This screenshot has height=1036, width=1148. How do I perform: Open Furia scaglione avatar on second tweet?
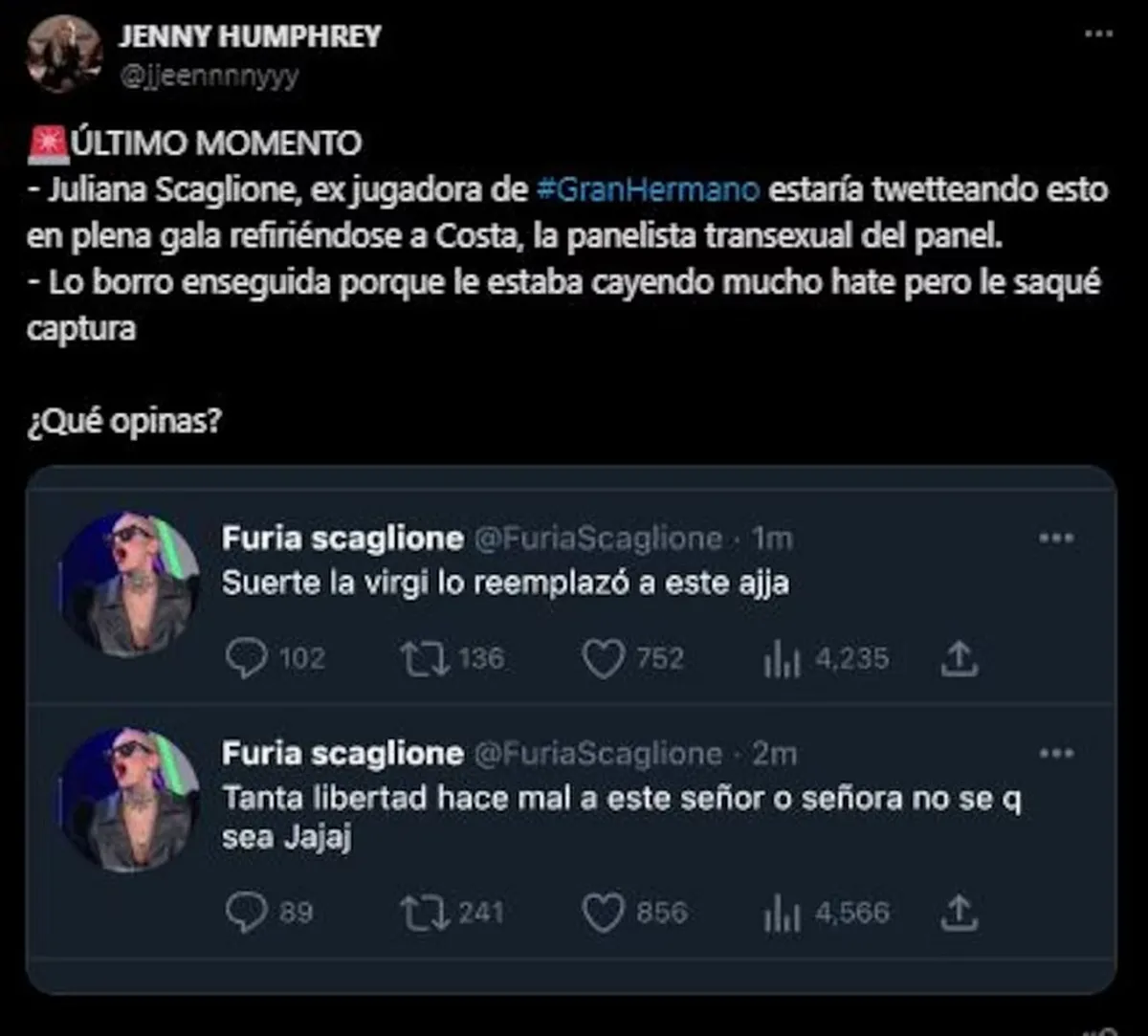130,800
